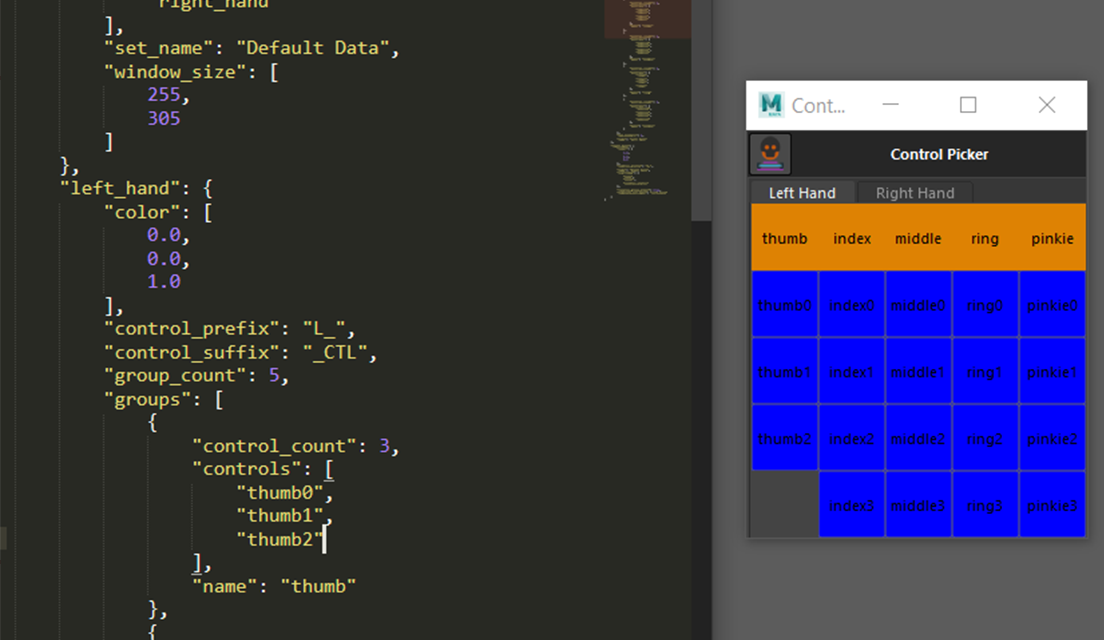Click the index column header

point(851,238)
